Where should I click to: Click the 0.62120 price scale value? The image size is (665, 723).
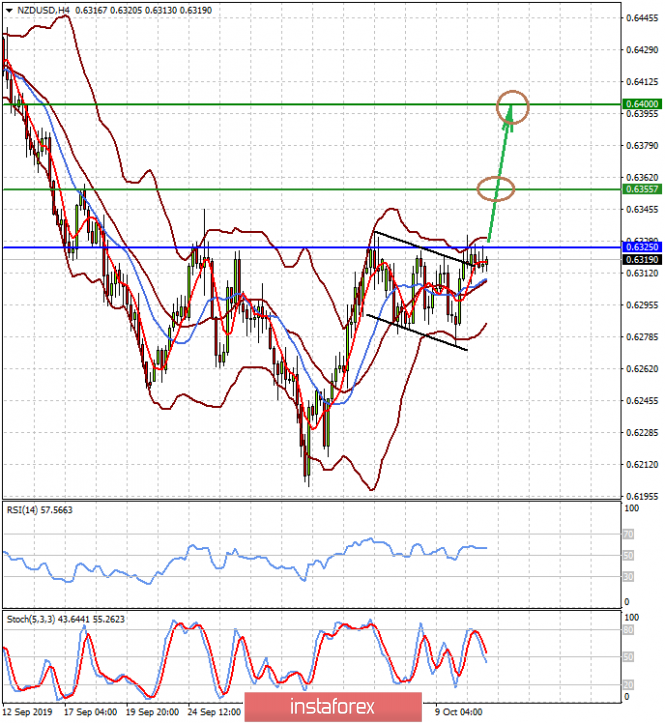click(x=642, y=465)
